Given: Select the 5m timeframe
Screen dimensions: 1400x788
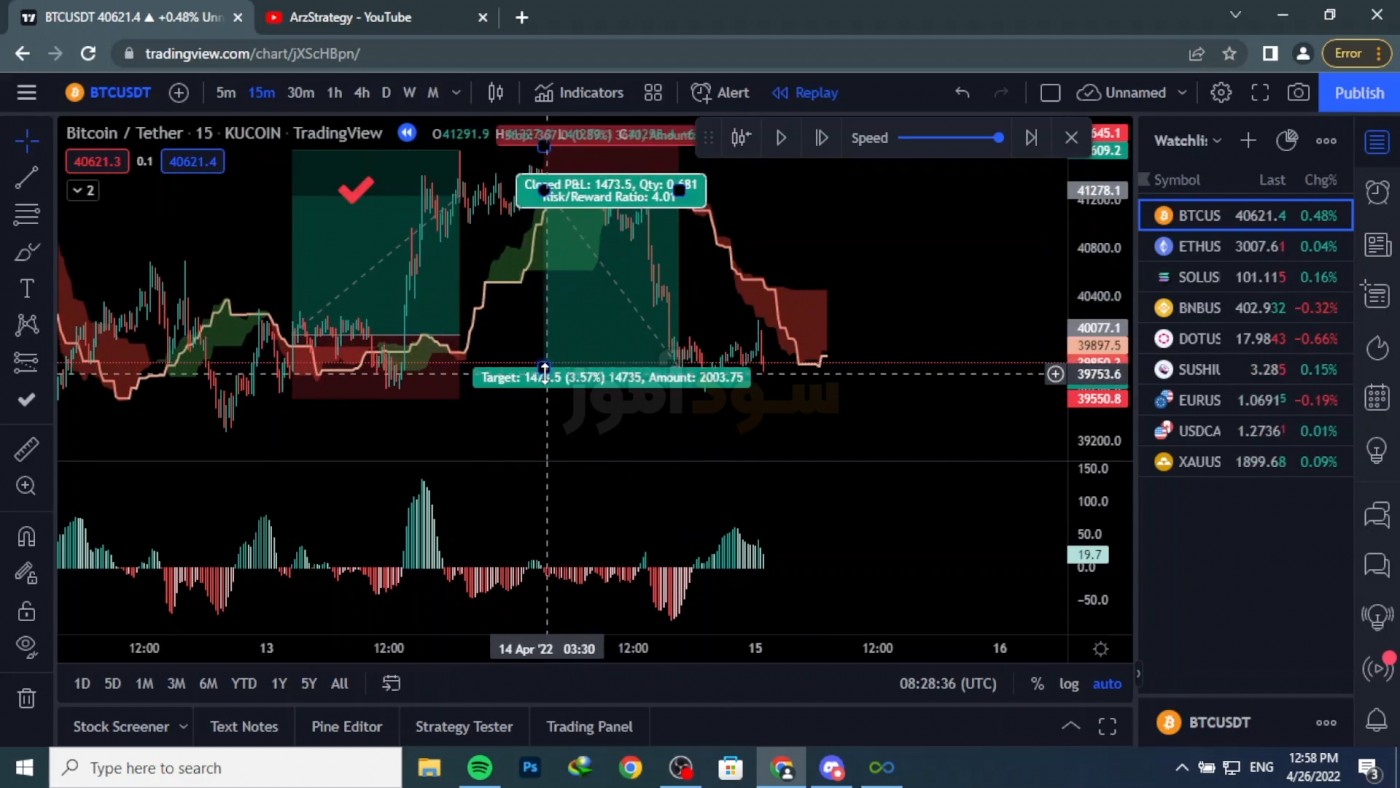Looking at the screenshot, I should coord(226,93).
